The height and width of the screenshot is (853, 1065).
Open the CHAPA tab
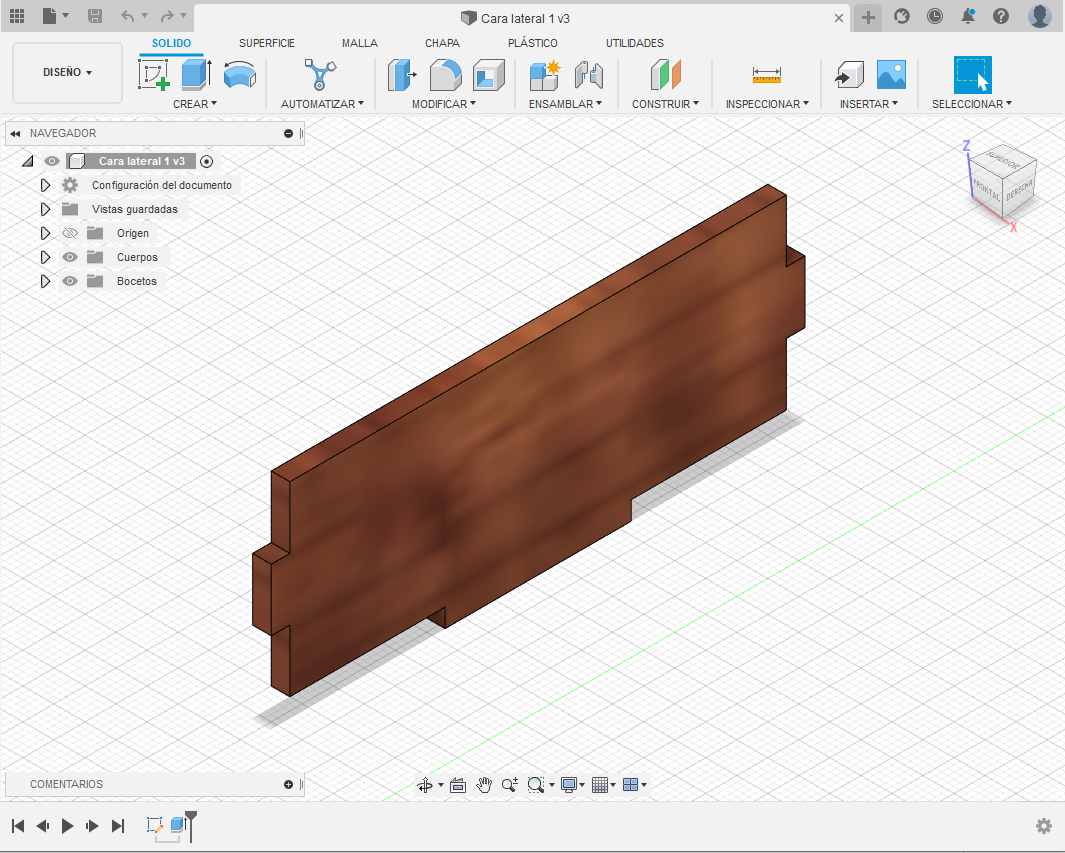pos(442,43)
